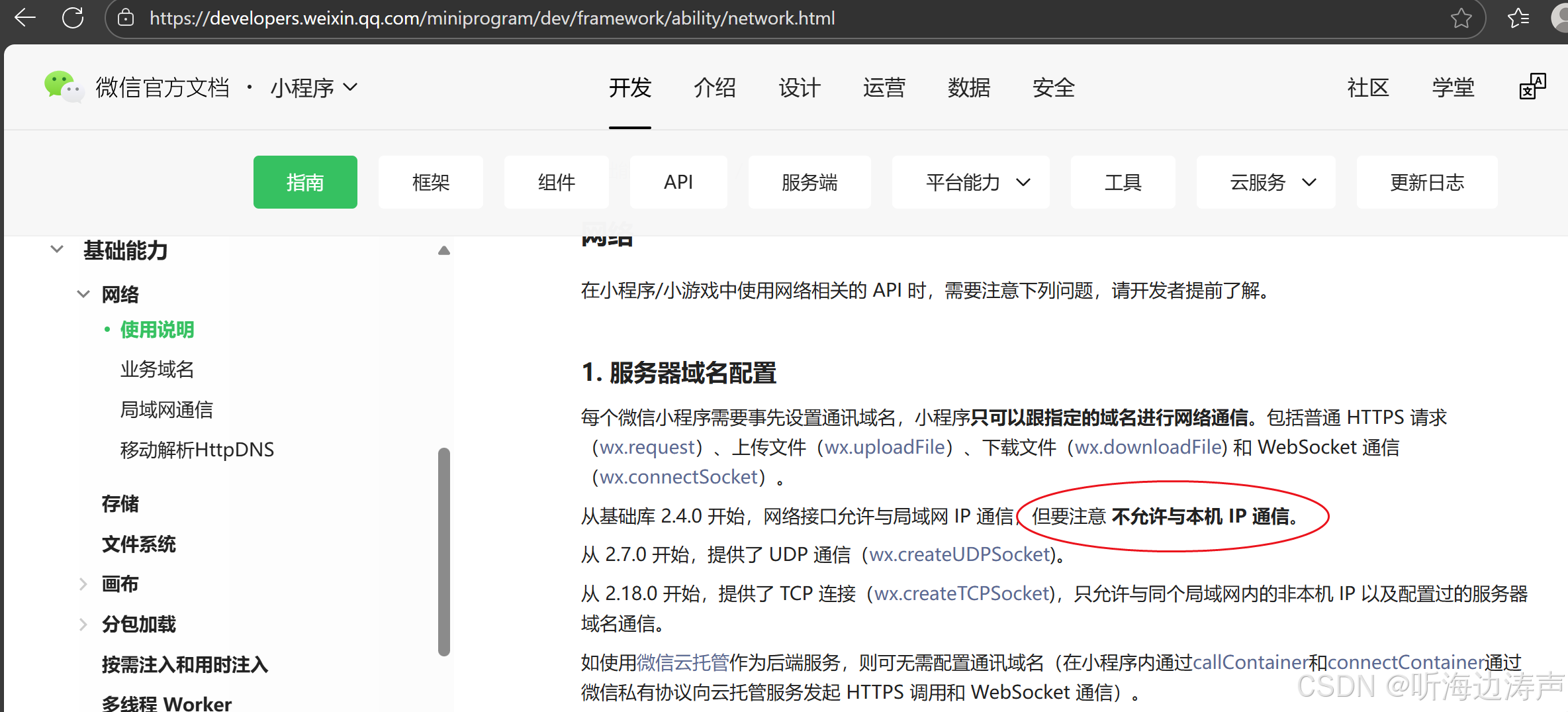This screenshot has height=712, width=1568.
Task: Open the 学堂 link
Action: (1453, 87)
